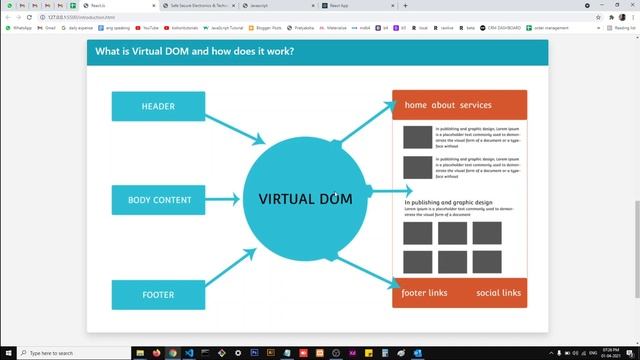Expand the bookmarks overflow chevron

pos(598,28)
